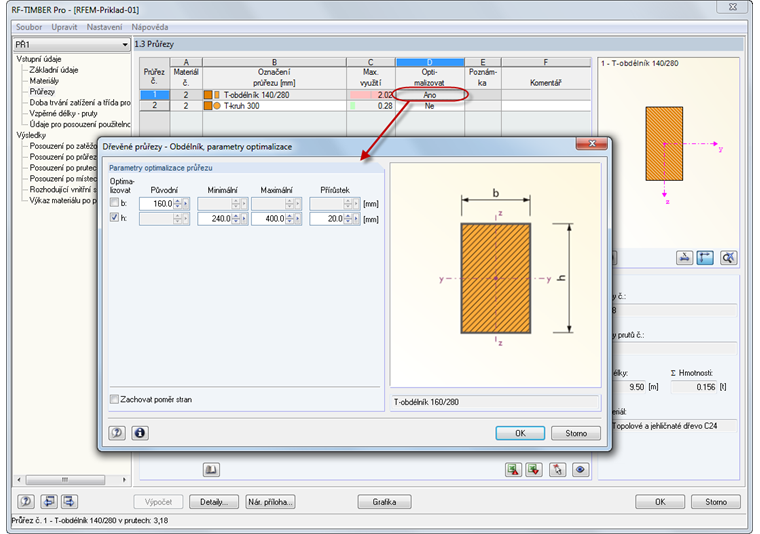
Task: Open help icon in optimization dialog
Action: (x=117, y=433)
